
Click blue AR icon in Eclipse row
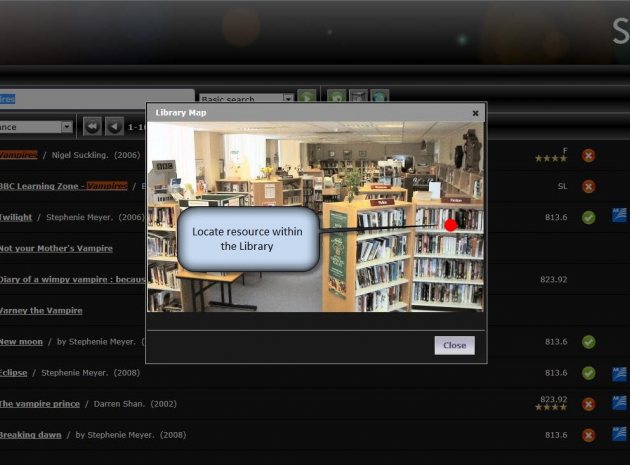[x=619, y=373]
